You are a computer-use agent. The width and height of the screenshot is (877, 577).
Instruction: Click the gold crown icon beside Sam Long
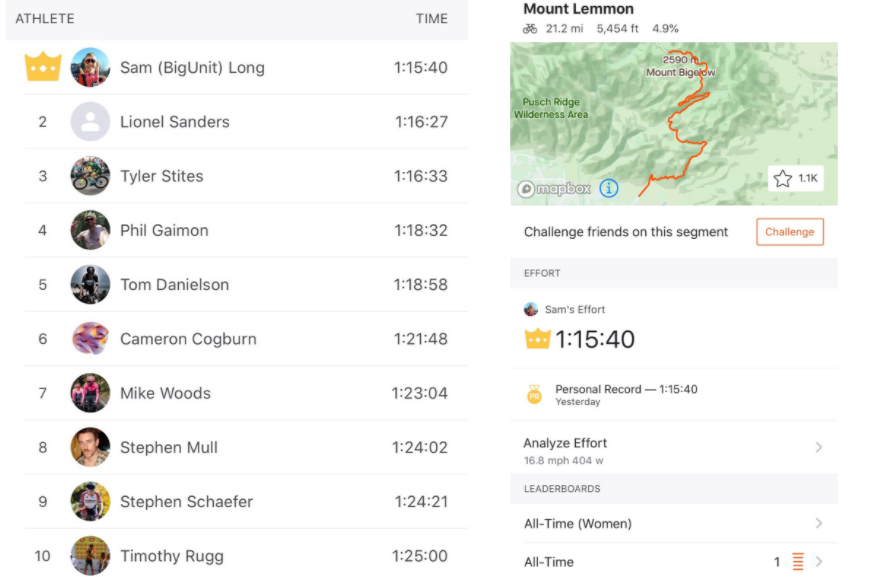43,68
